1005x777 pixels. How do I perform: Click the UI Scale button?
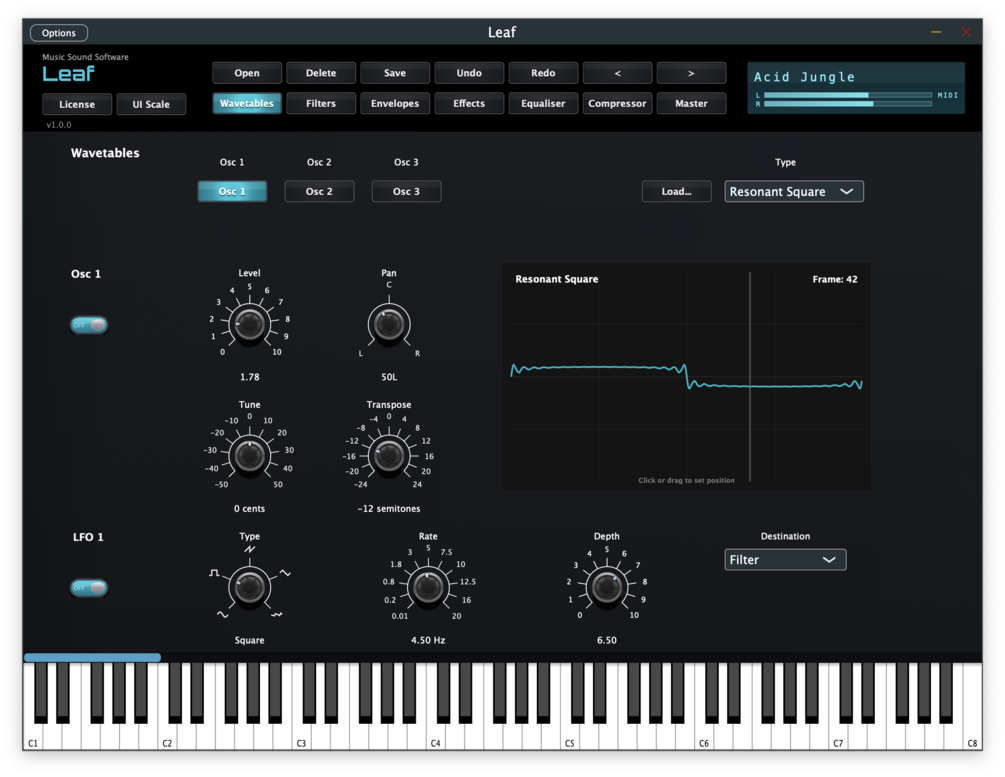(x=151, y=104)
